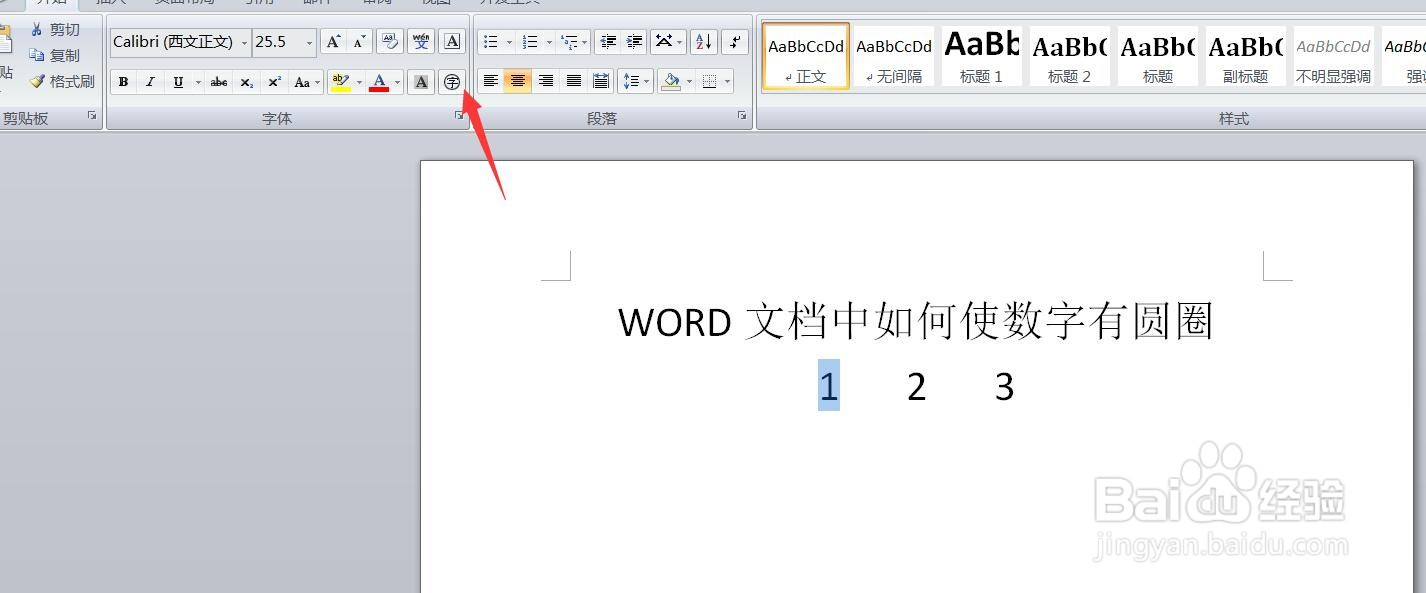Open the Font (字体) dialog launcher

[x=460, y=116]
